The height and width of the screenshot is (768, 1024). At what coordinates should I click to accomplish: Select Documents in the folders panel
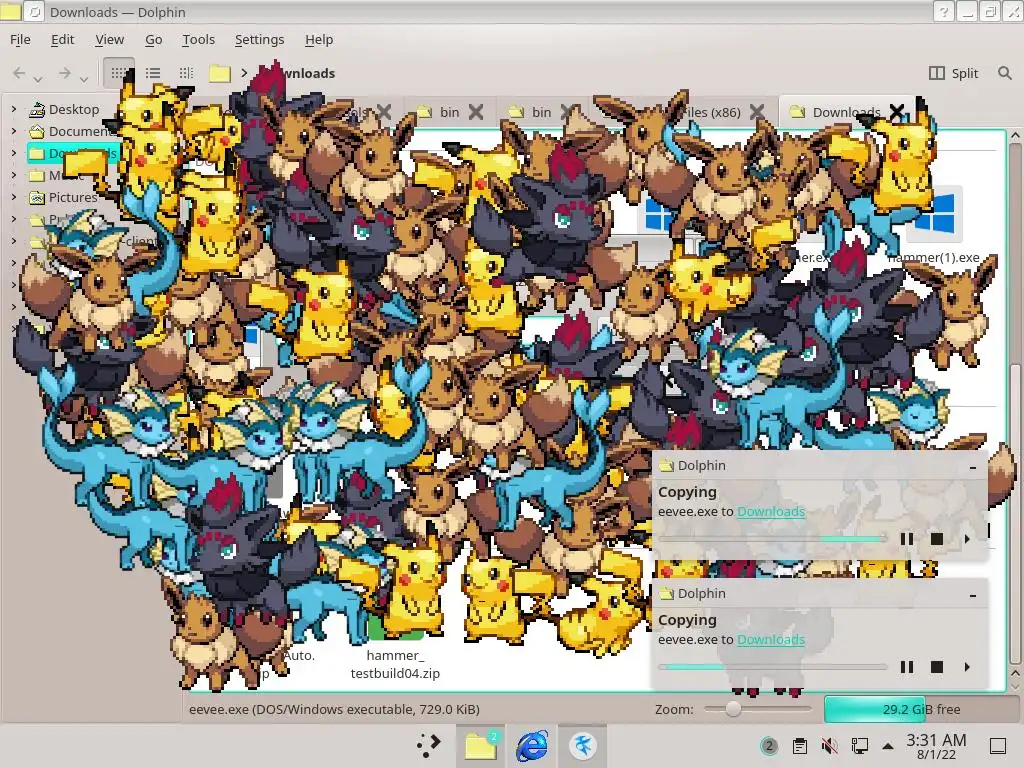[x=70, y=131]
